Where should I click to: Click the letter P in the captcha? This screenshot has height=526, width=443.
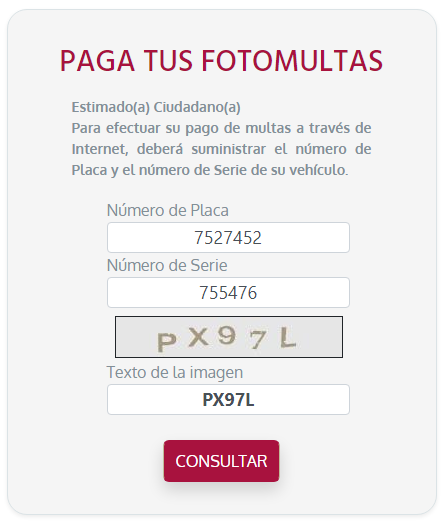pos(167,342)
